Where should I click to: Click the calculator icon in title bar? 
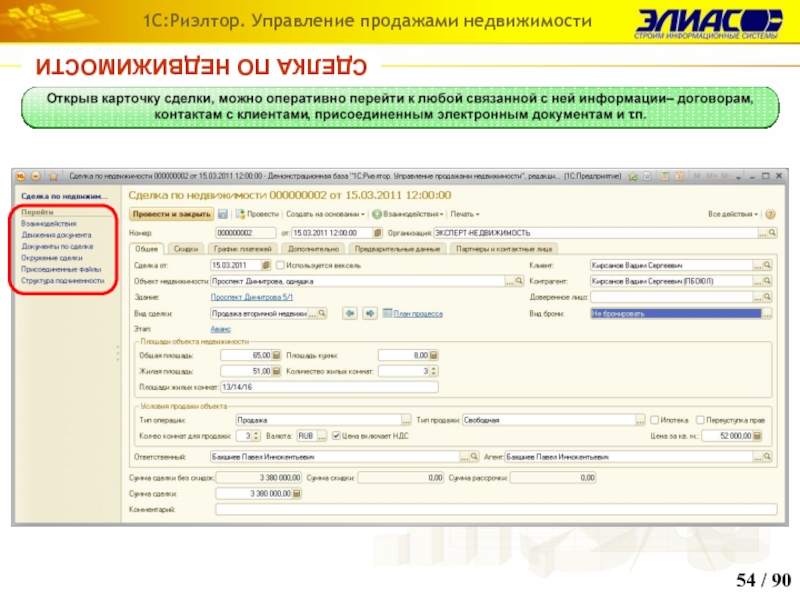pos(665,177)
